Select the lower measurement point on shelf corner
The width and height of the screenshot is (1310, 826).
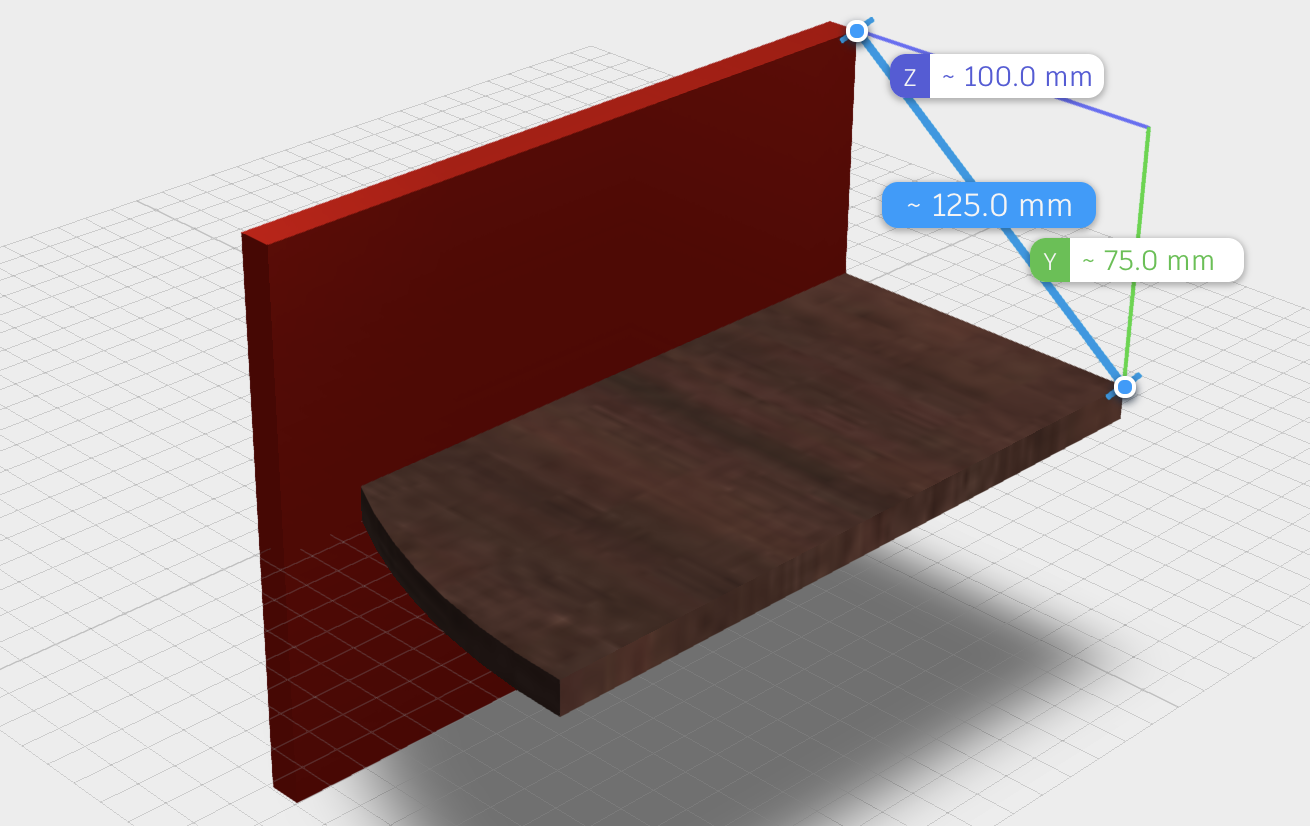click(x=1126, y=386)
